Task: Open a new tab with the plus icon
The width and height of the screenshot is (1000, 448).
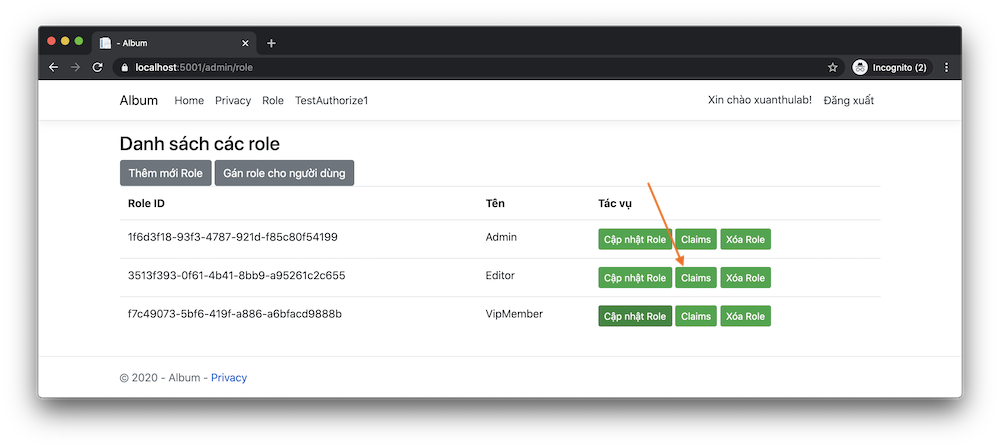Action: tap(271, 43)
